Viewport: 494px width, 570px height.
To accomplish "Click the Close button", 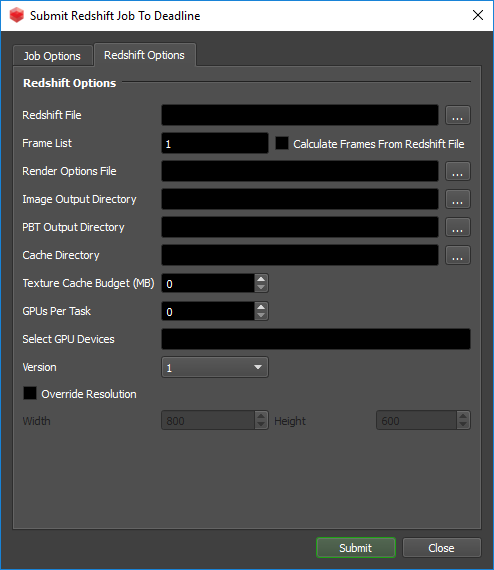I will 442,547.
